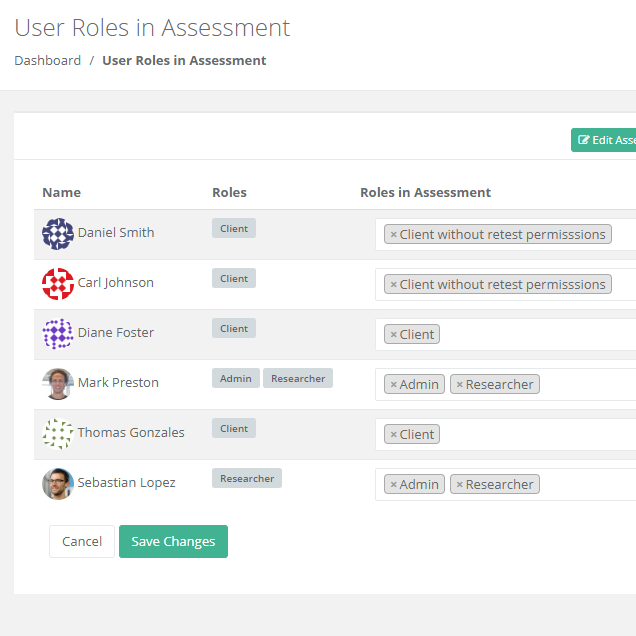Click the Roles column header

(x=229, y=192)
